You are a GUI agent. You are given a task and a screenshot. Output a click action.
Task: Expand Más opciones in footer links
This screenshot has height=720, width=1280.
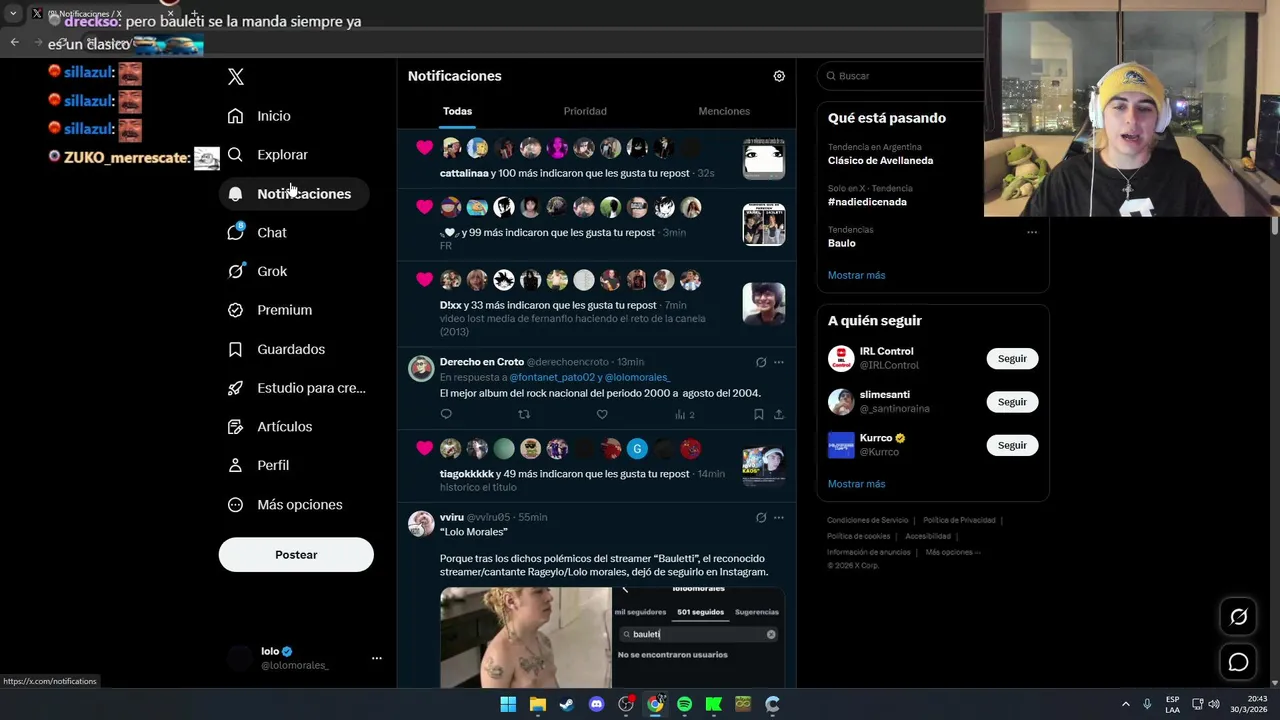coord(953,552)
